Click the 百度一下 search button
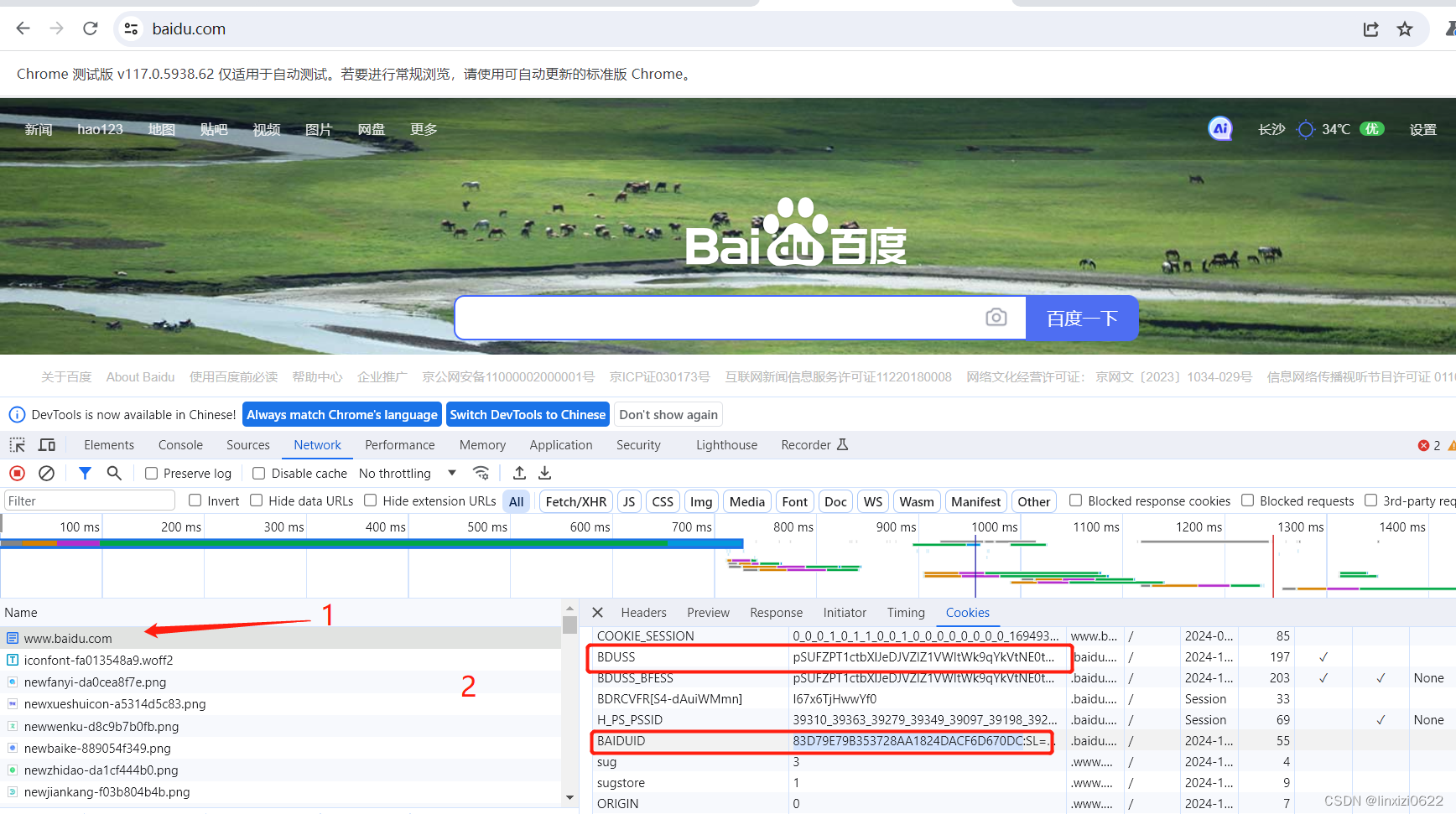1456x814 pixels. [1082, 318]
